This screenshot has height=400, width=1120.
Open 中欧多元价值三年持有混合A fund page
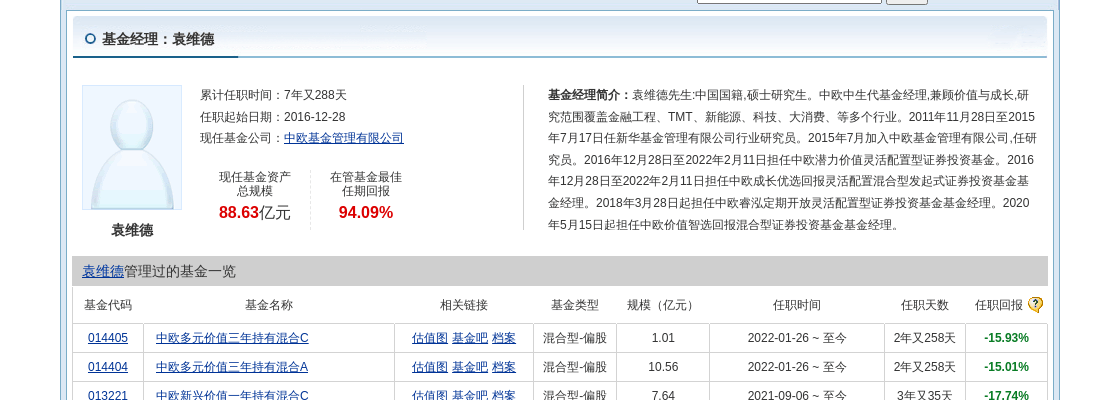point(232,367)
